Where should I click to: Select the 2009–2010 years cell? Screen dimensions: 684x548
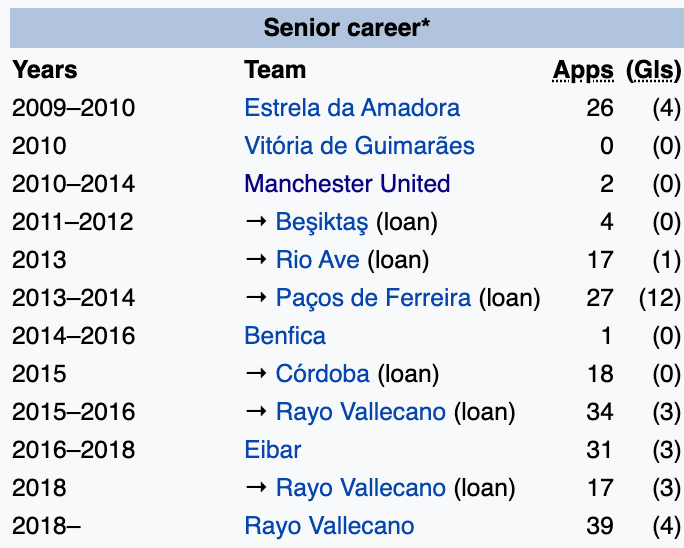(73, 108)
